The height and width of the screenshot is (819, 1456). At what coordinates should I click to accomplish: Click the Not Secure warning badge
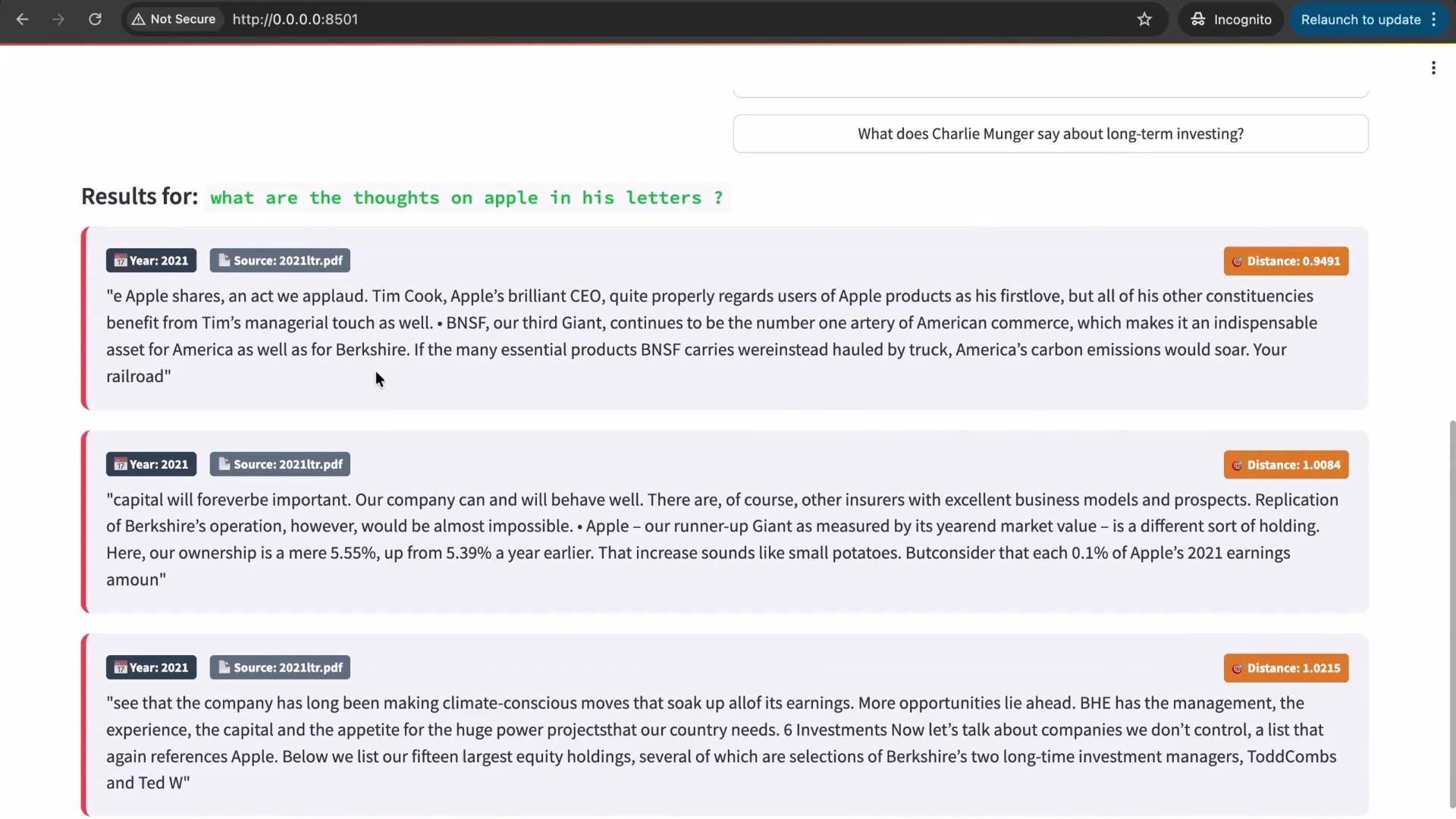click(174, 19)
